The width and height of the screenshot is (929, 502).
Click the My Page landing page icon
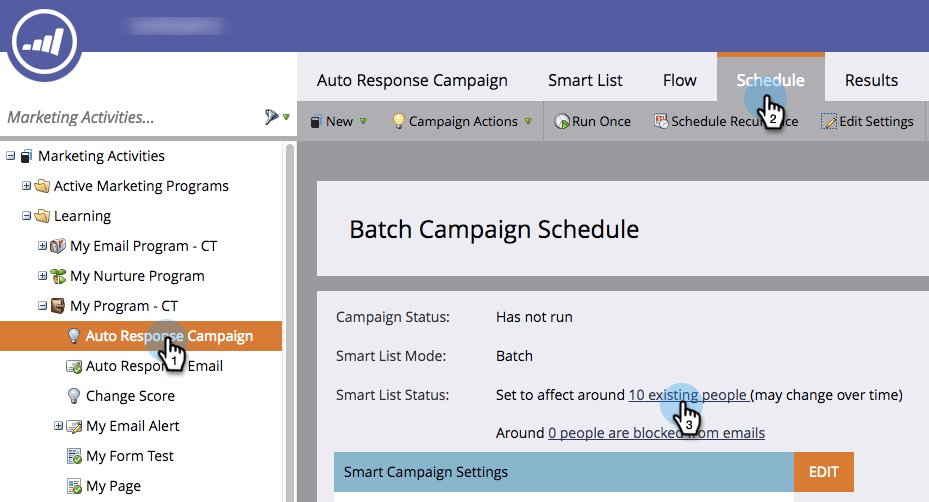point(74,487)
